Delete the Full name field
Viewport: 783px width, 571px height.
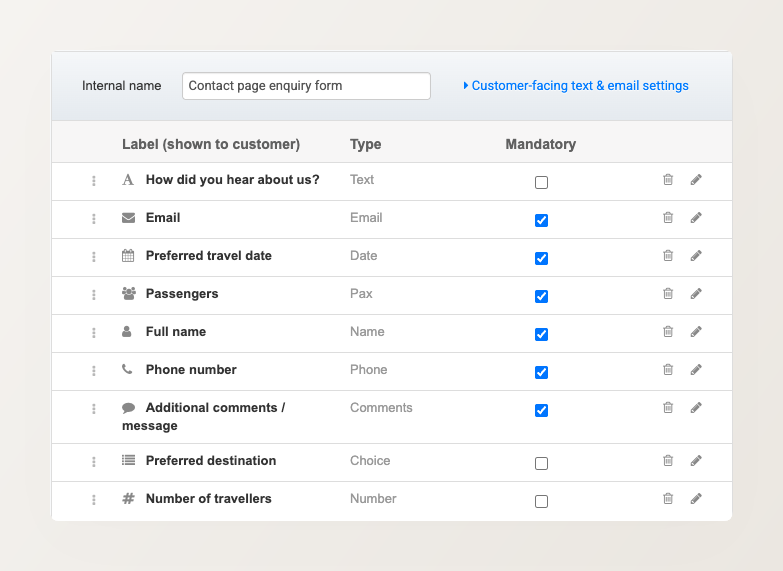[x=668, y=331]
